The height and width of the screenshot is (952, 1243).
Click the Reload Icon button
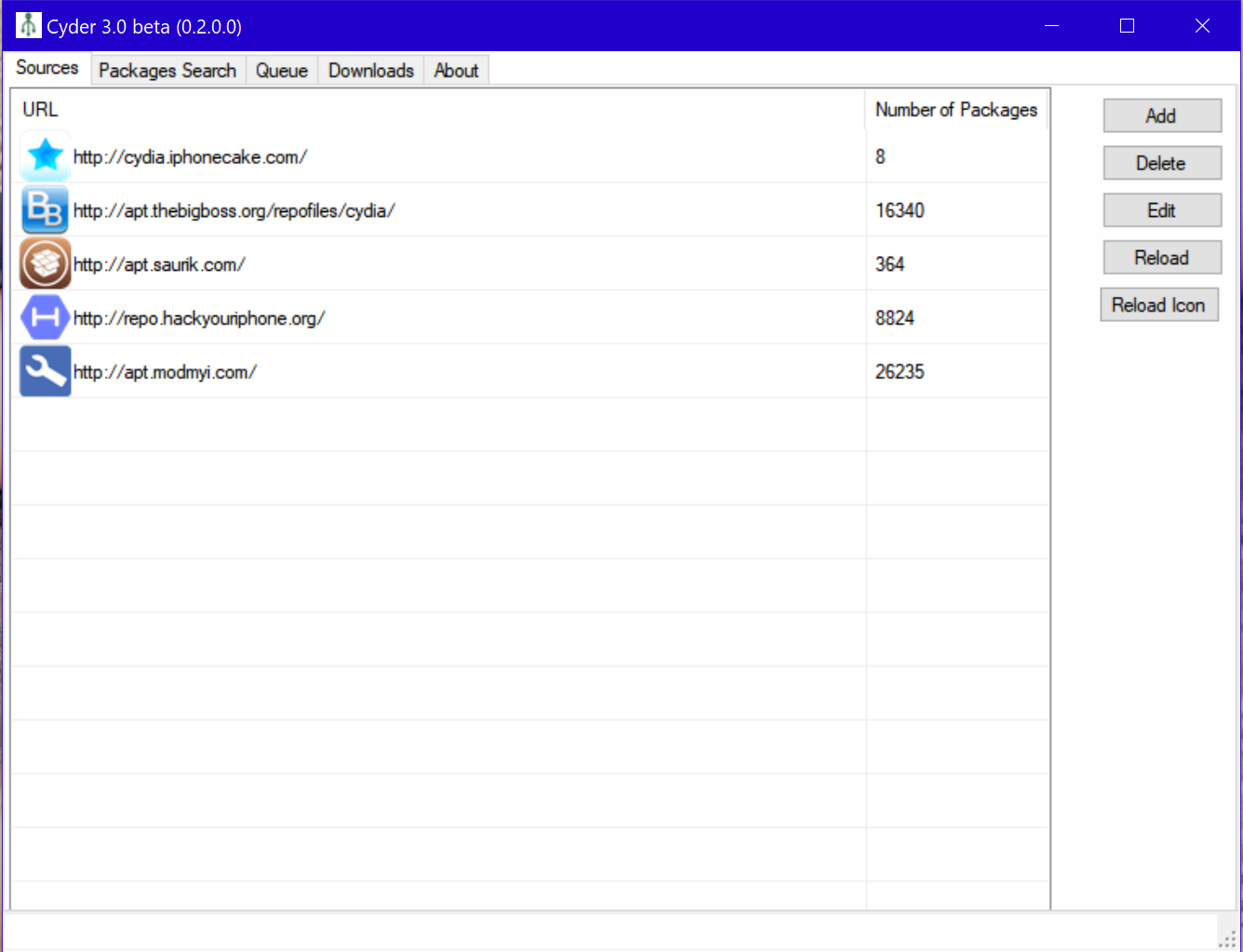click(x=1159, y=305)
